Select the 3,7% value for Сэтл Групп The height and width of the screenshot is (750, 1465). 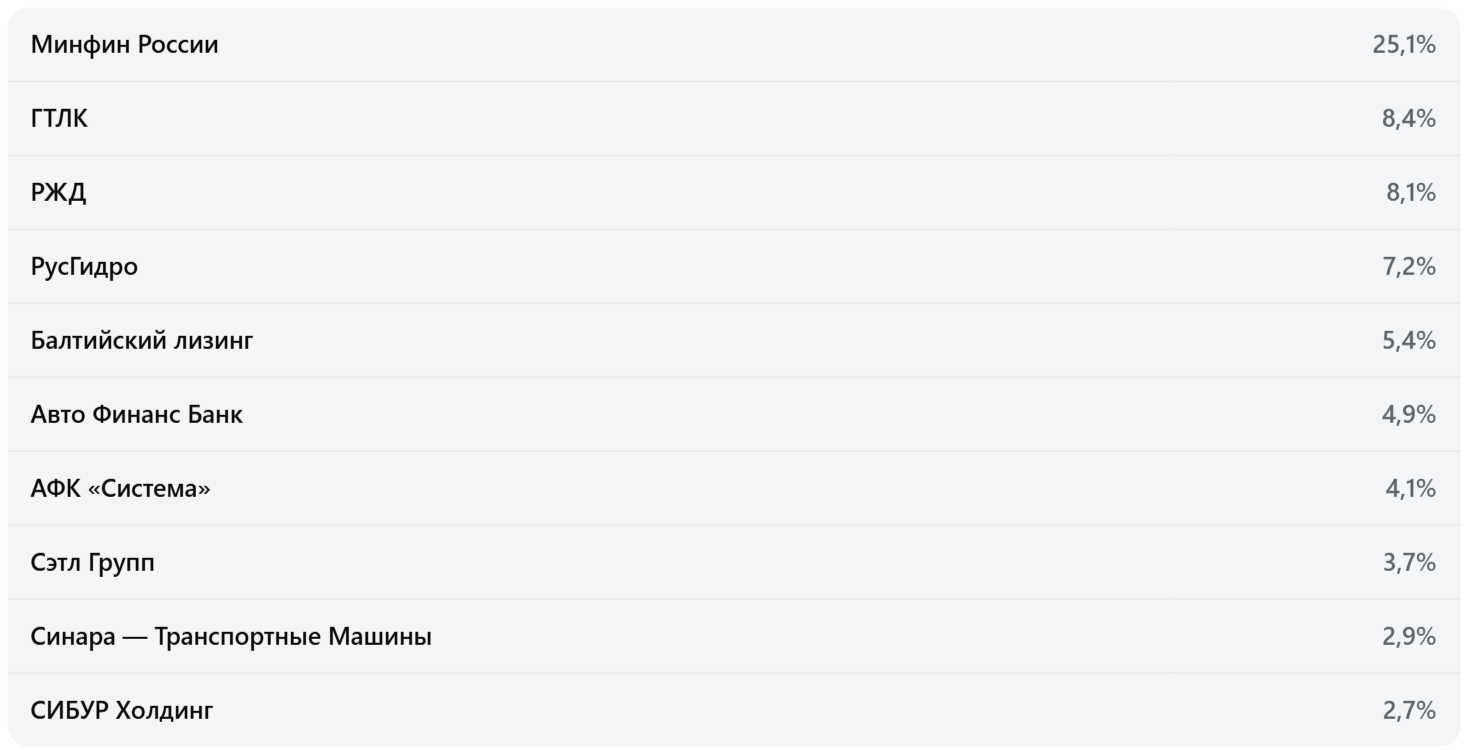click(x=1409, y=563)
